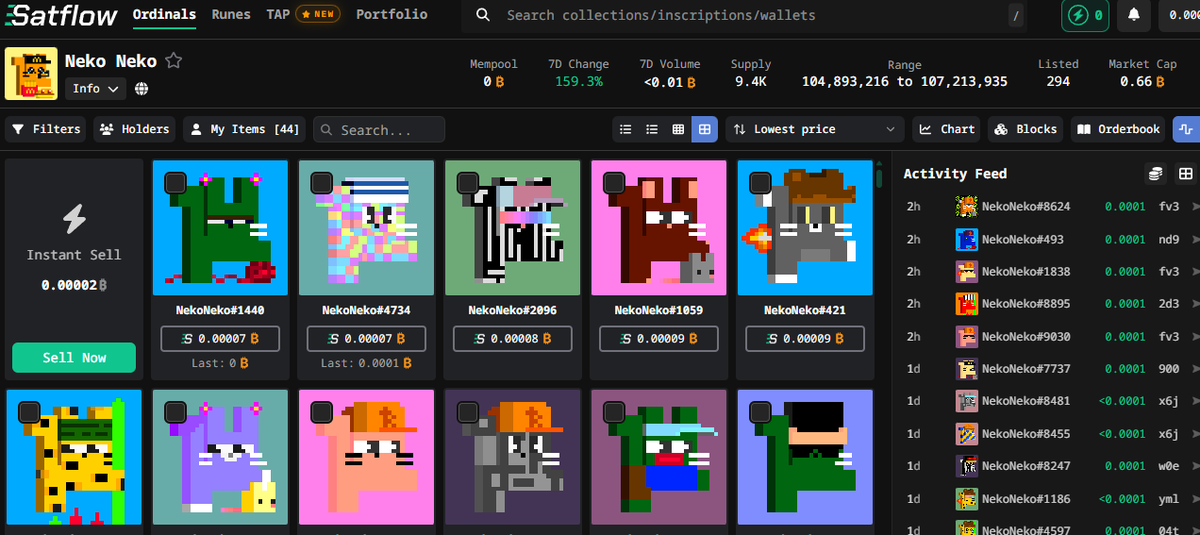This screenshot has height=535, width=1200.
Task: Select checkbox on NekoNeko#1059 card
Action: point(613,182)
